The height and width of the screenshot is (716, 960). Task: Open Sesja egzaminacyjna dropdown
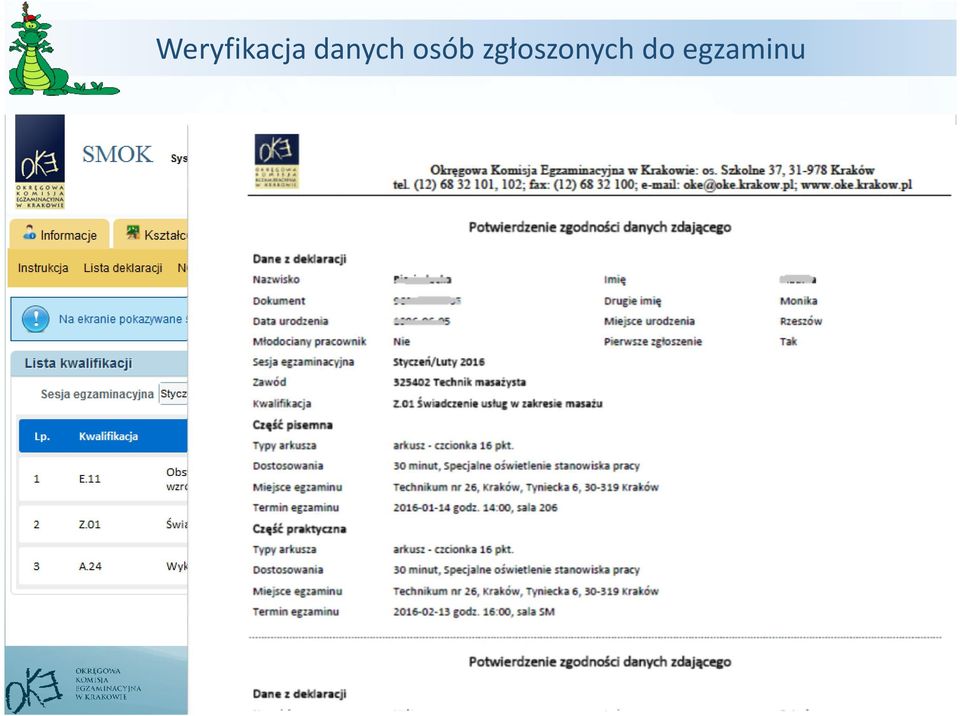[x=173, y=394]
